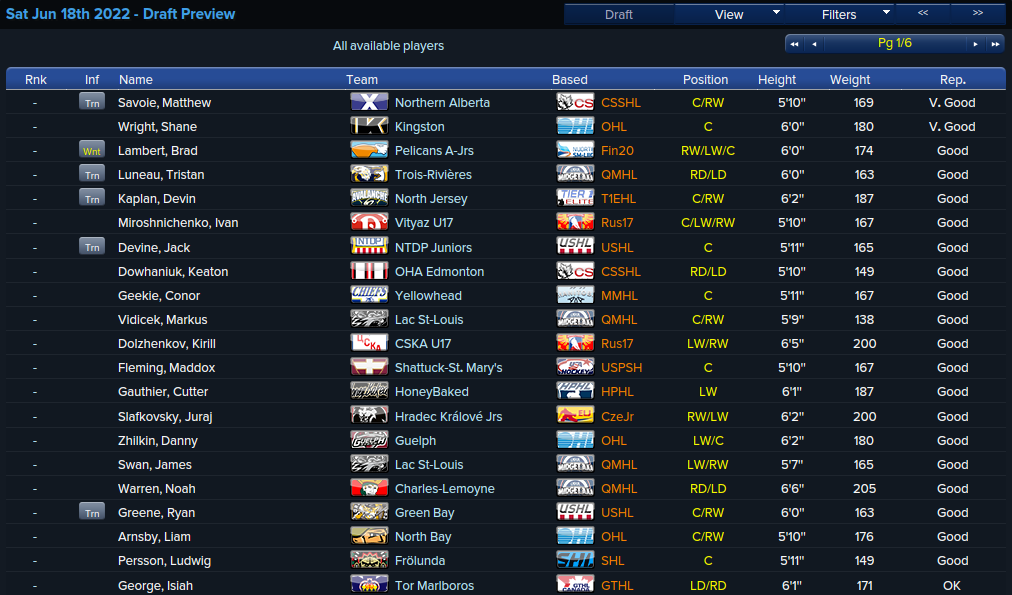Click the Trn badge beside Greene, Ryan
1012x595 pixels.
pyautogui.click(x=92, y=512)
